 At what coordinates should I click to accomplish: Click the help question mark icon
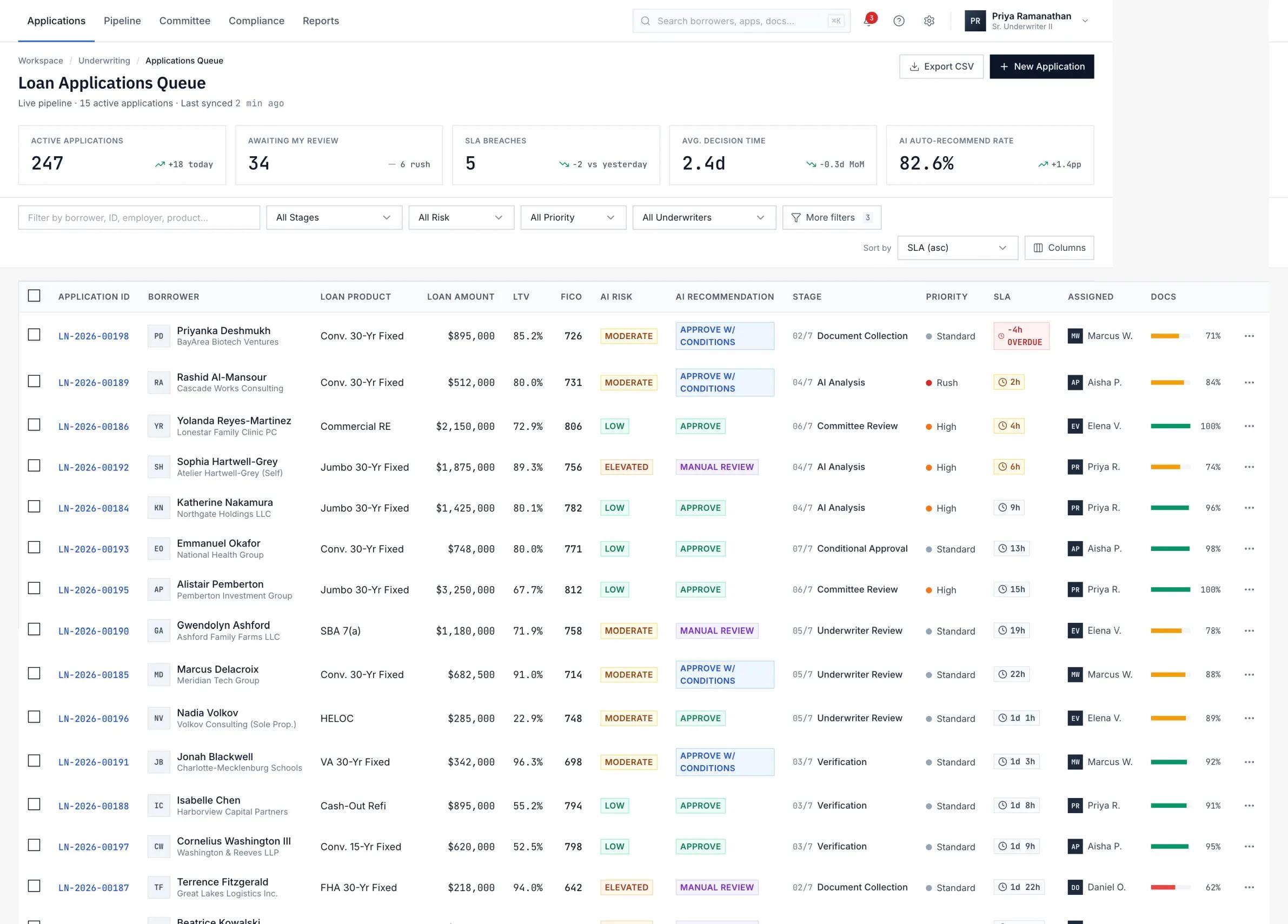899,21
